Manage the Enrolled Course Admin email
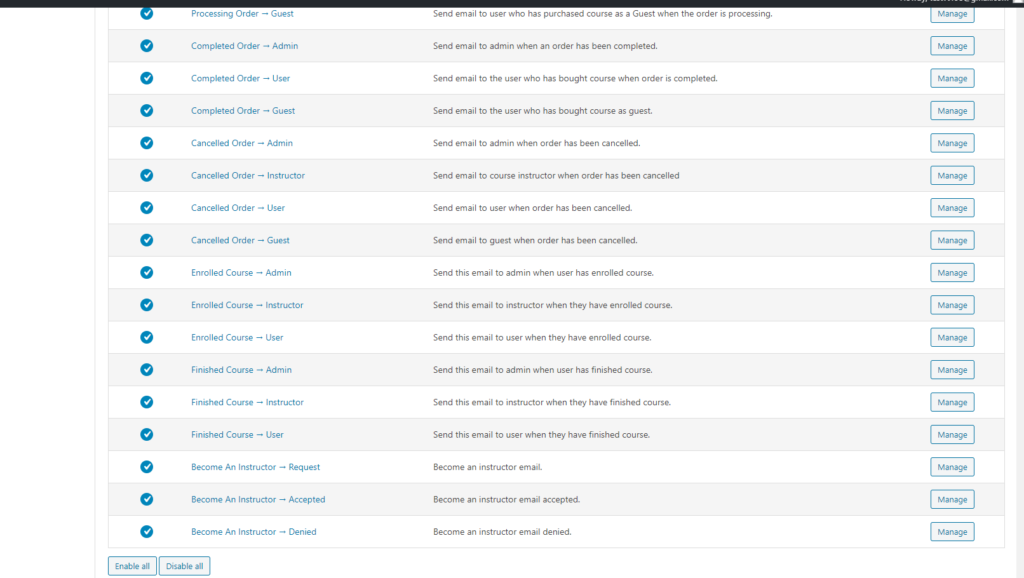The height and width of the screenshot is (578, 1024). [952, 273]
